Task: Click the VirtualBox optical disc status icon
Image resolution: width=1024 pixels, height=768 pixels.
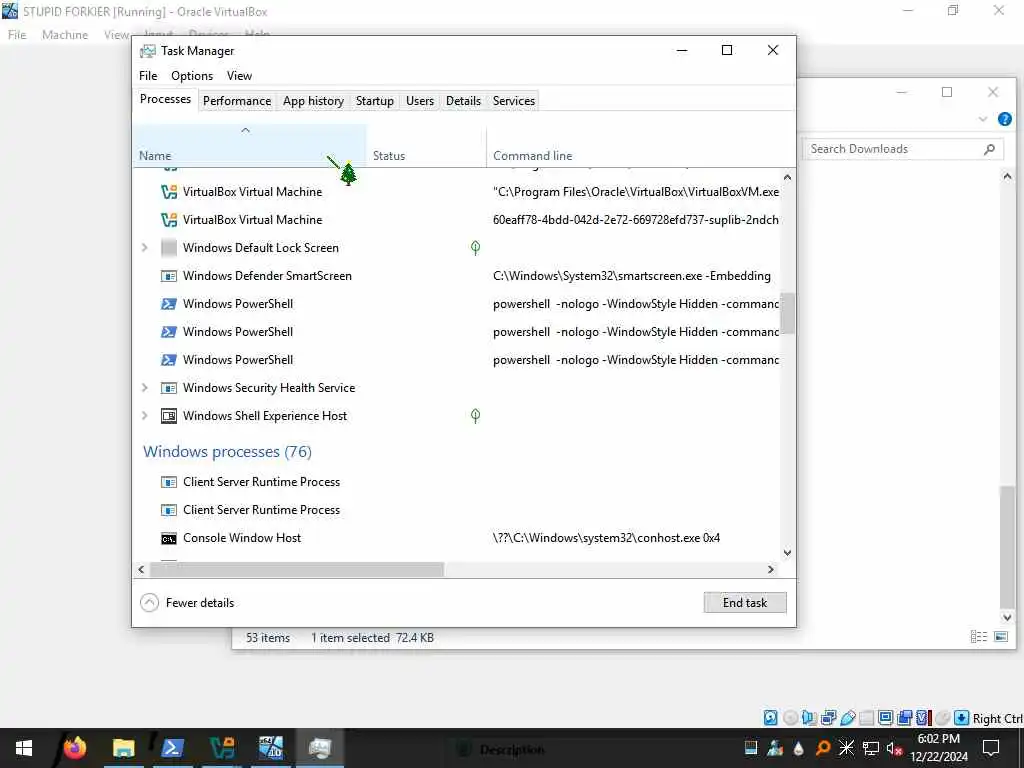Action: click(x=790, y=718)
